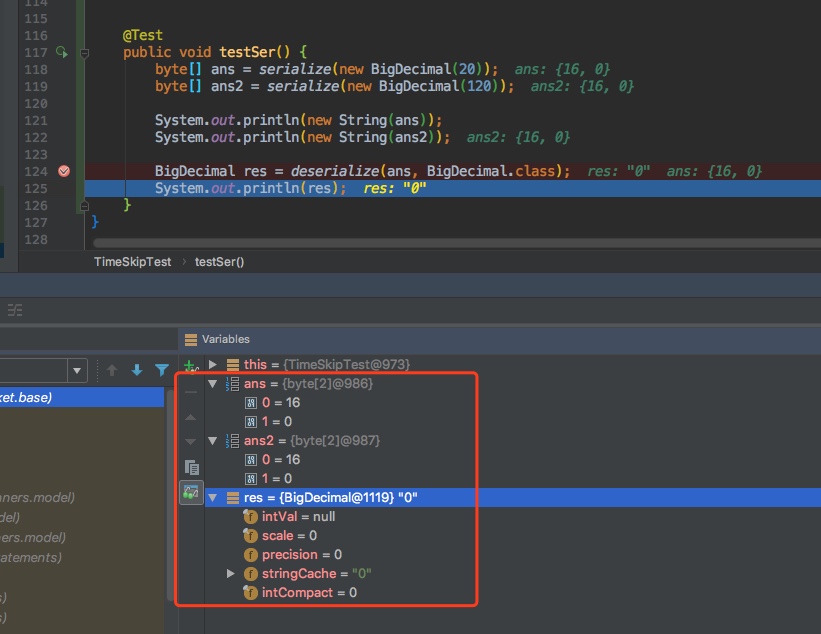Image resolution: width=821 pixels, height=634 pixels.
Task: Select the intCompact field row
Action: 309,593
